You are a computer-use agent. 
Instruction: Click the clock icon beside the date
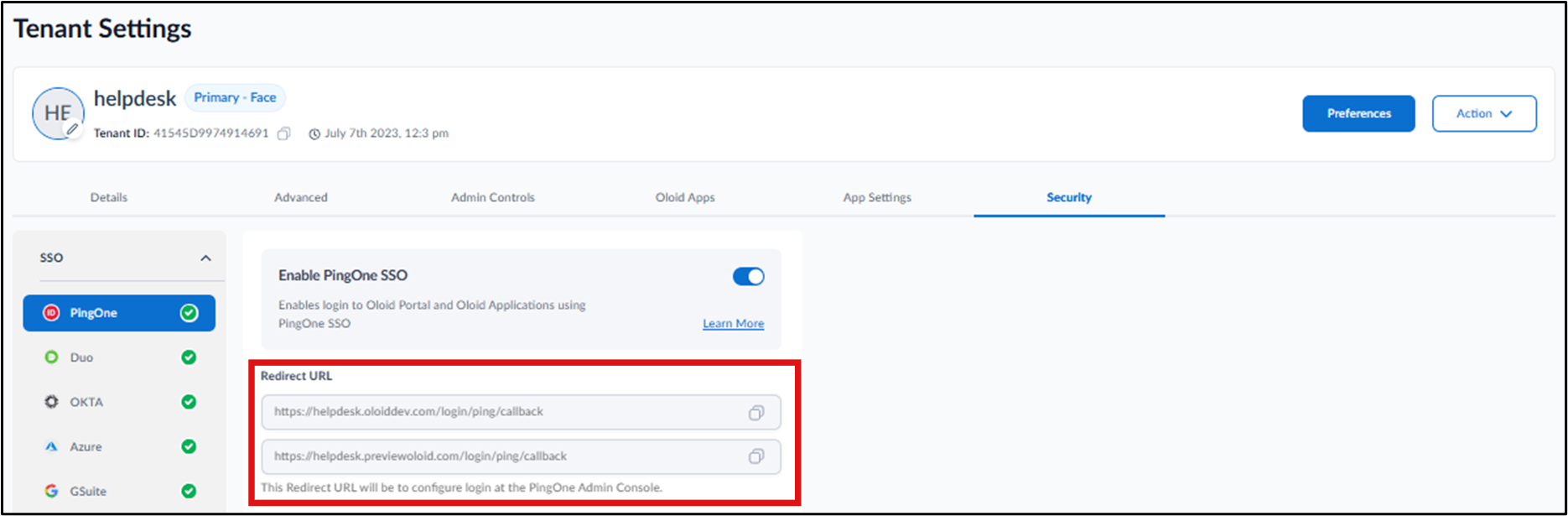[x=314, y=133]
